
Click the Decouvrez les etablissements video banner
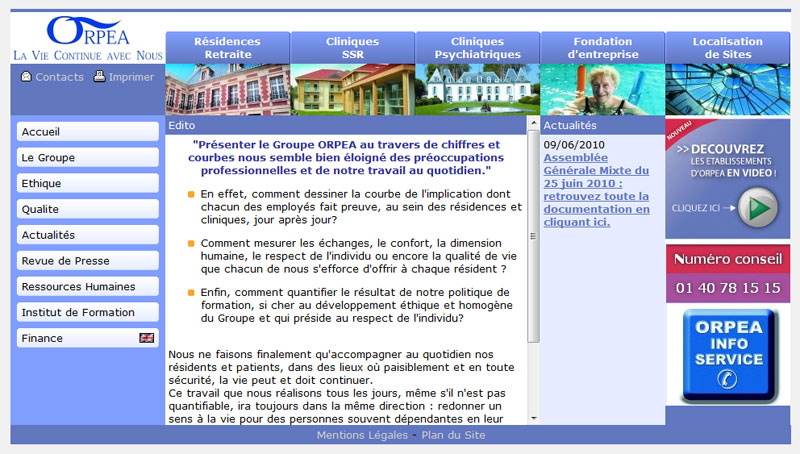(728, 179)
